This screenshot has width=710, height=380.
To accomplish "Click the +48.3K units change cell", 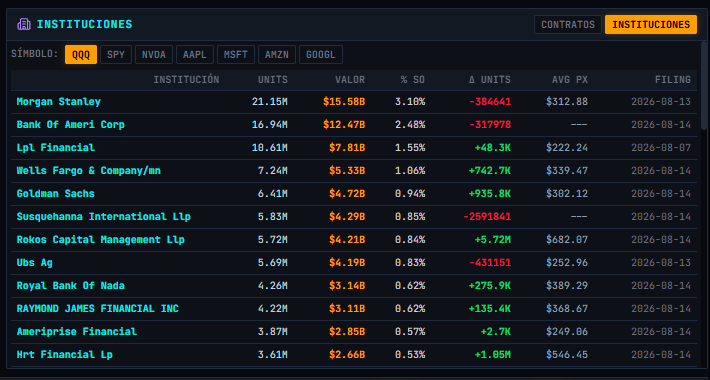I will [x=493, y=148].
